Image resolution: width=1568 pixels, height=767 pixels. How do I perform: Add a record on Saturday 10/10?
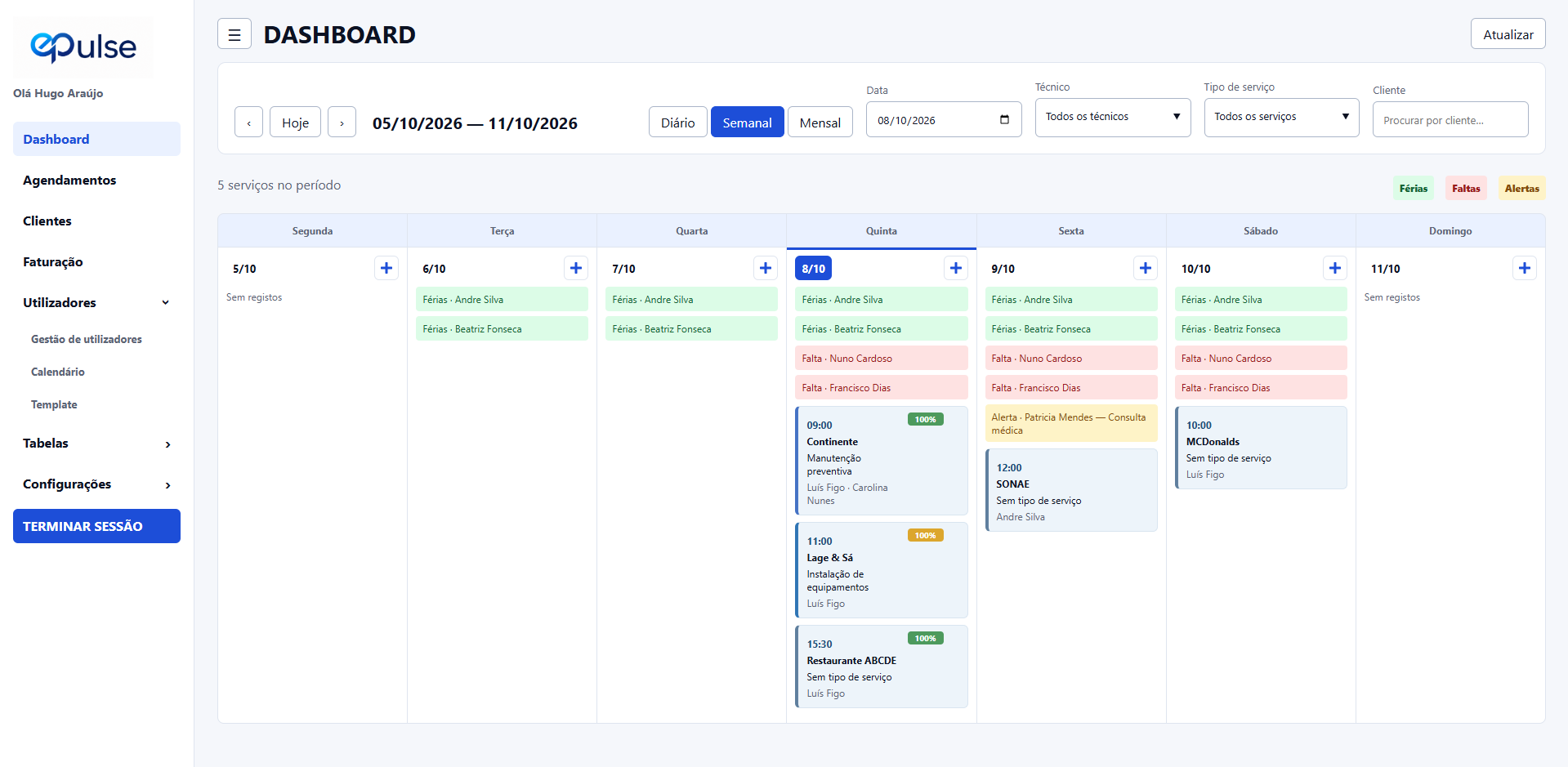(1335, 268)
